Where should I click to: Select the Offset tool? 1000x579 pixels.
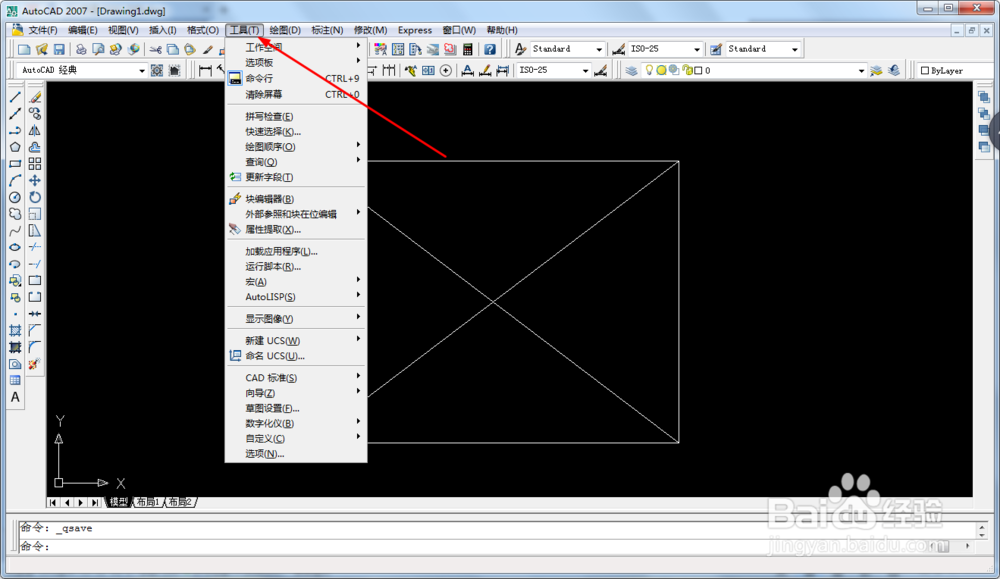pyautogui.click(x=35, y=147)
